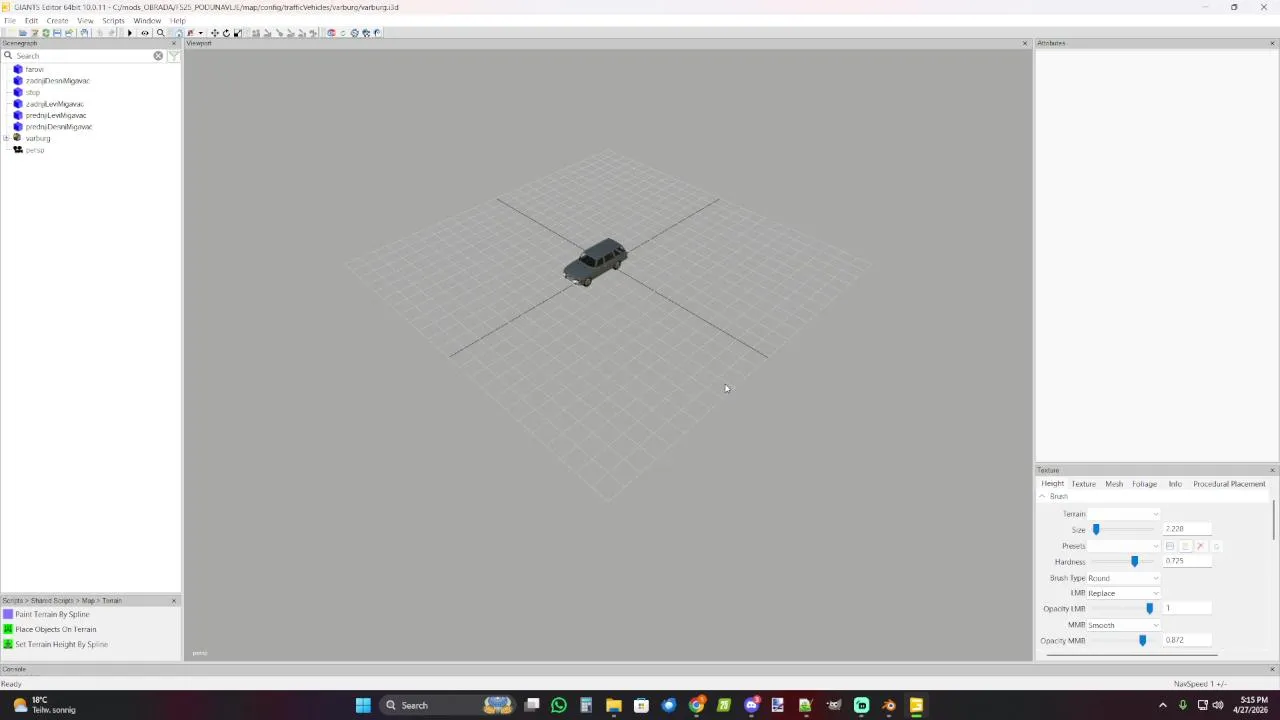Click in the Scenegraph search box

(x=82, y=56)
